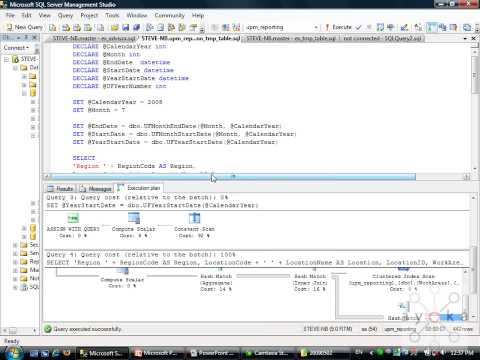480x360 pixels.
Task: Expand the Server Objects folder node
Action: (15, 253)
